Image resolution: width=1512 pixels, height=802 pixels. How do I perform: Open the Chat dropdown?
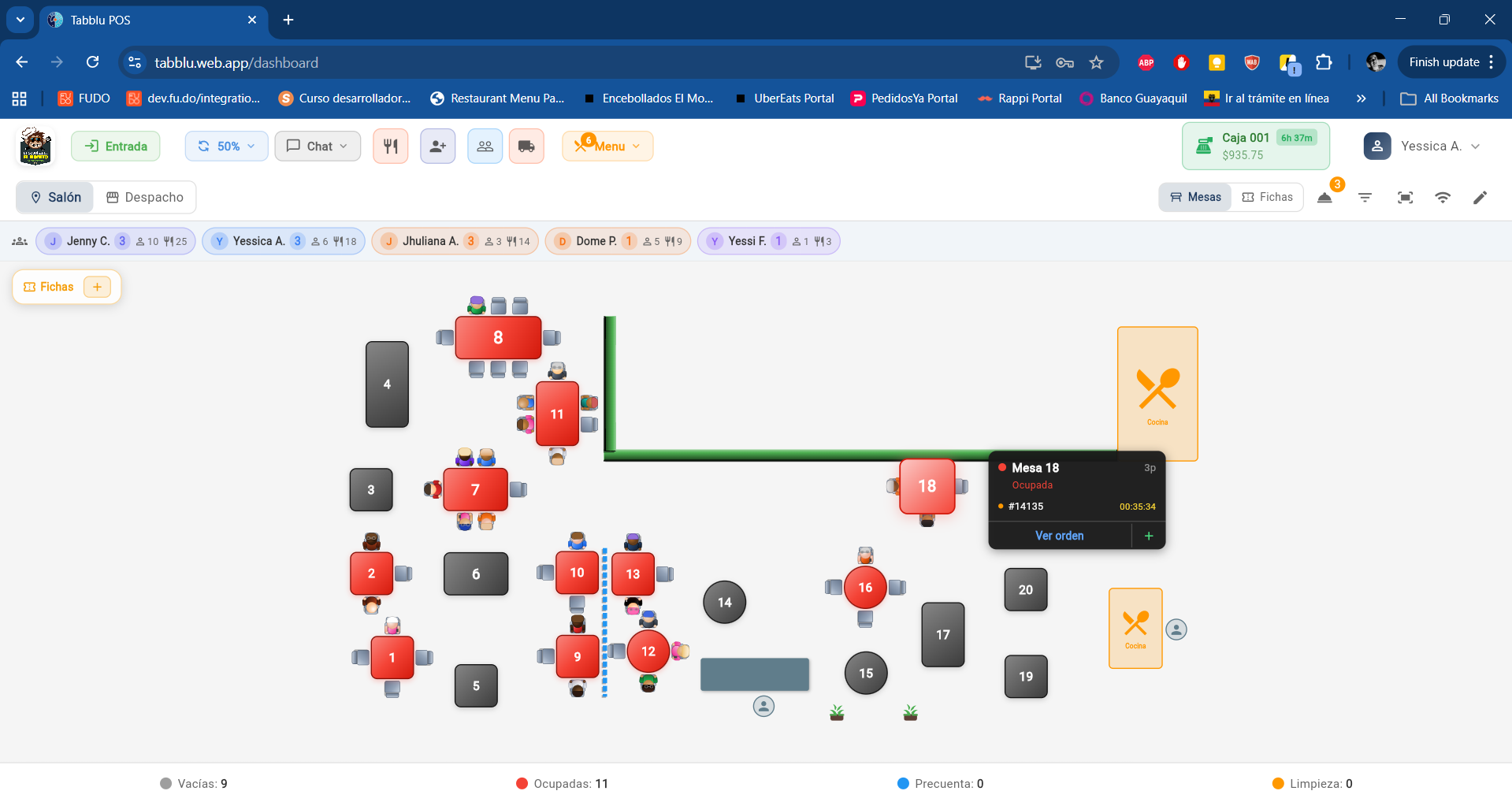point(317,147)
